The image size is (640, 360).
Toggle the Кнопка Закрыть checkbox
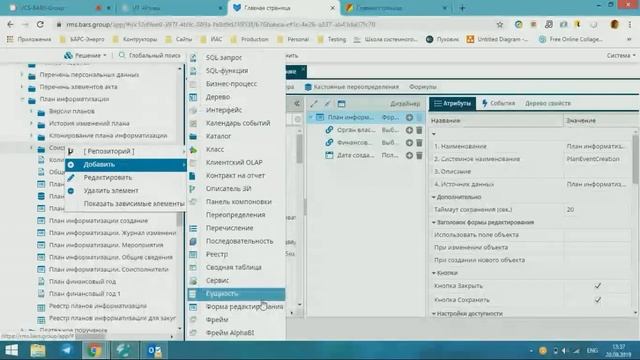[598, 286]
